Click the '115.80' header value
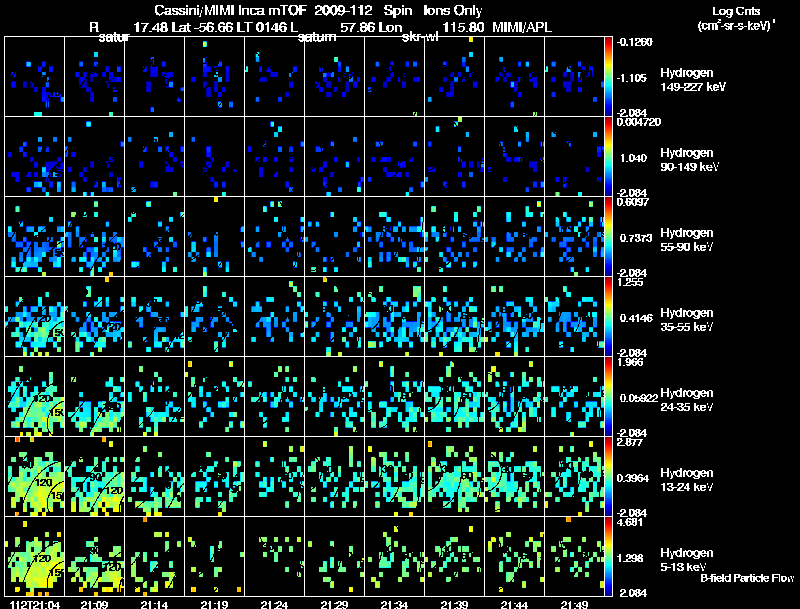800x609 pixels. [x=463, y=27]
